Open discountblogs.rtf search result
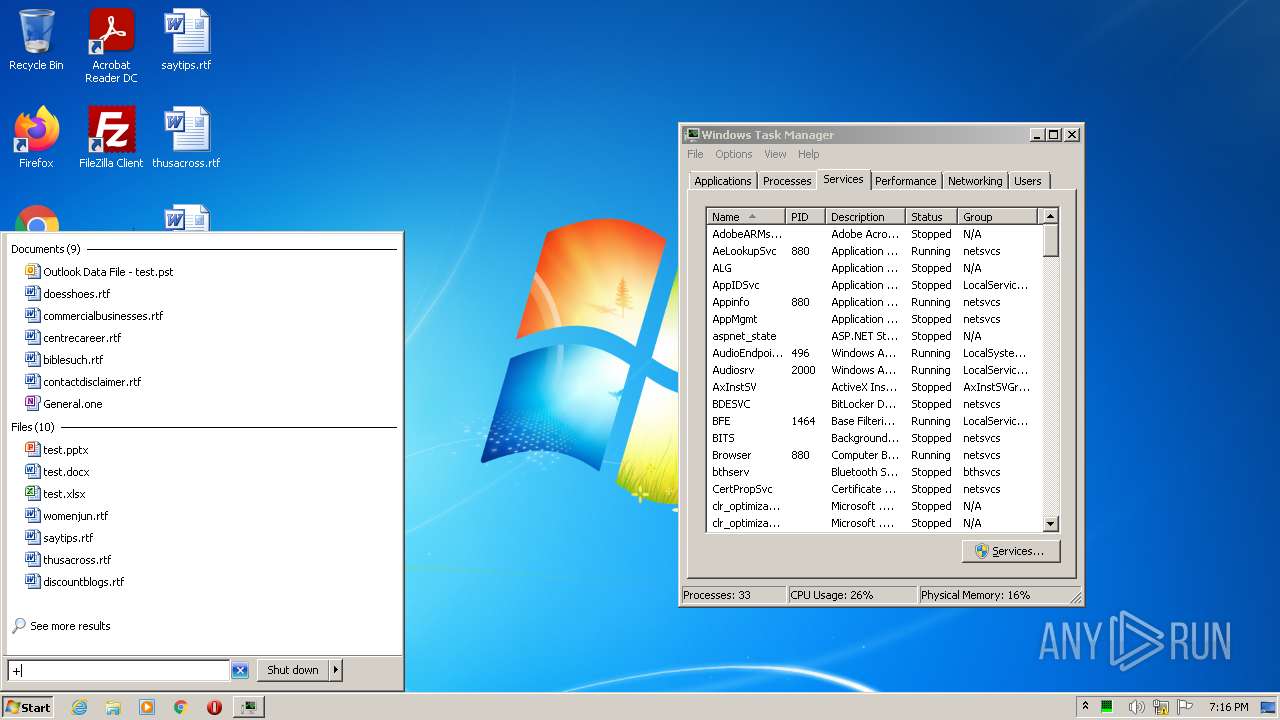Screen dimensions: 1280x720 75,582
